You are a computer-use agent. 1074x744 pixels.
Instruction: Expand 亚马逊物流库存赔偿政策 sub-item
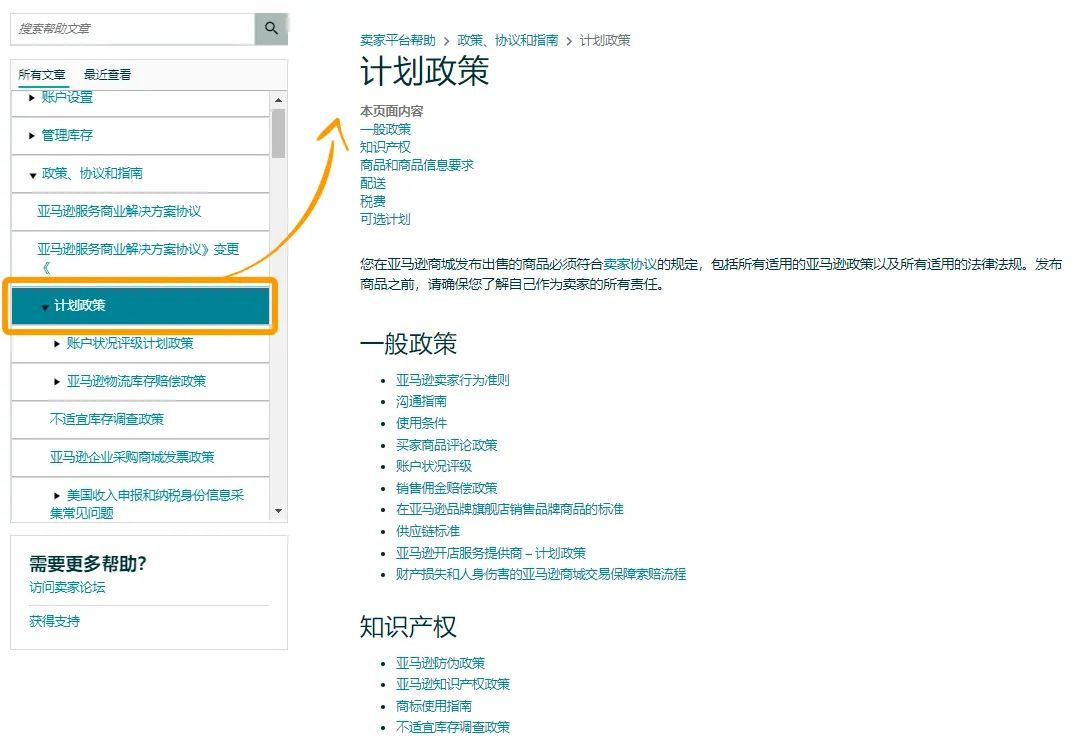pos(57,382)
